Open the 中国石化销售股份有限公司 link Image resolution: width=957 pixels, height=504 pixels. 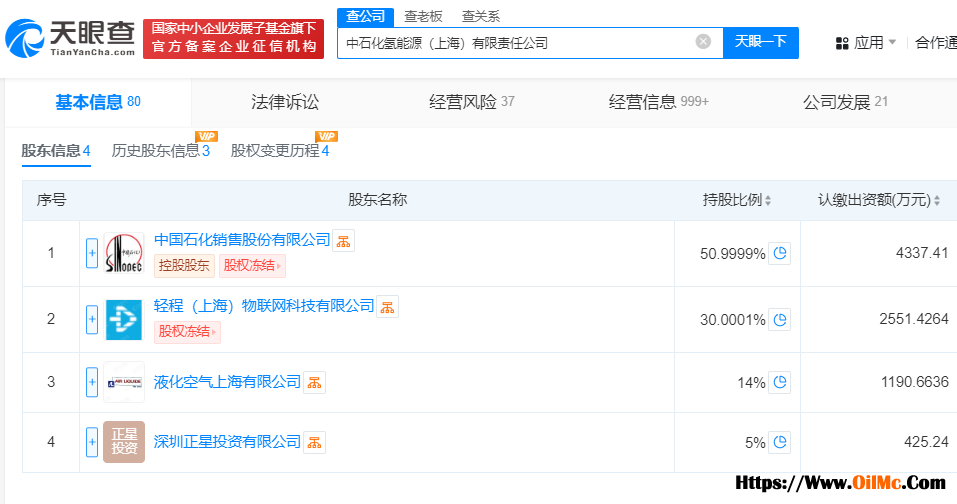(x=242, y=240)
